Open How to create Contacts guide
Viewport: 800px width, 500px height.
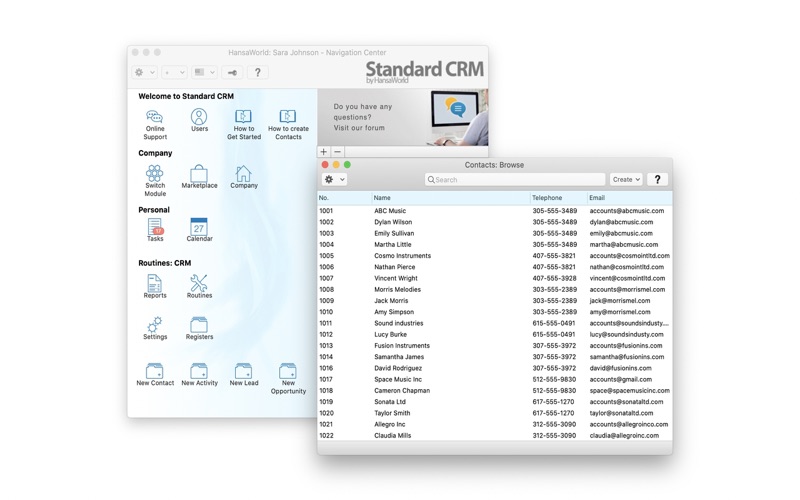(288, 124)
